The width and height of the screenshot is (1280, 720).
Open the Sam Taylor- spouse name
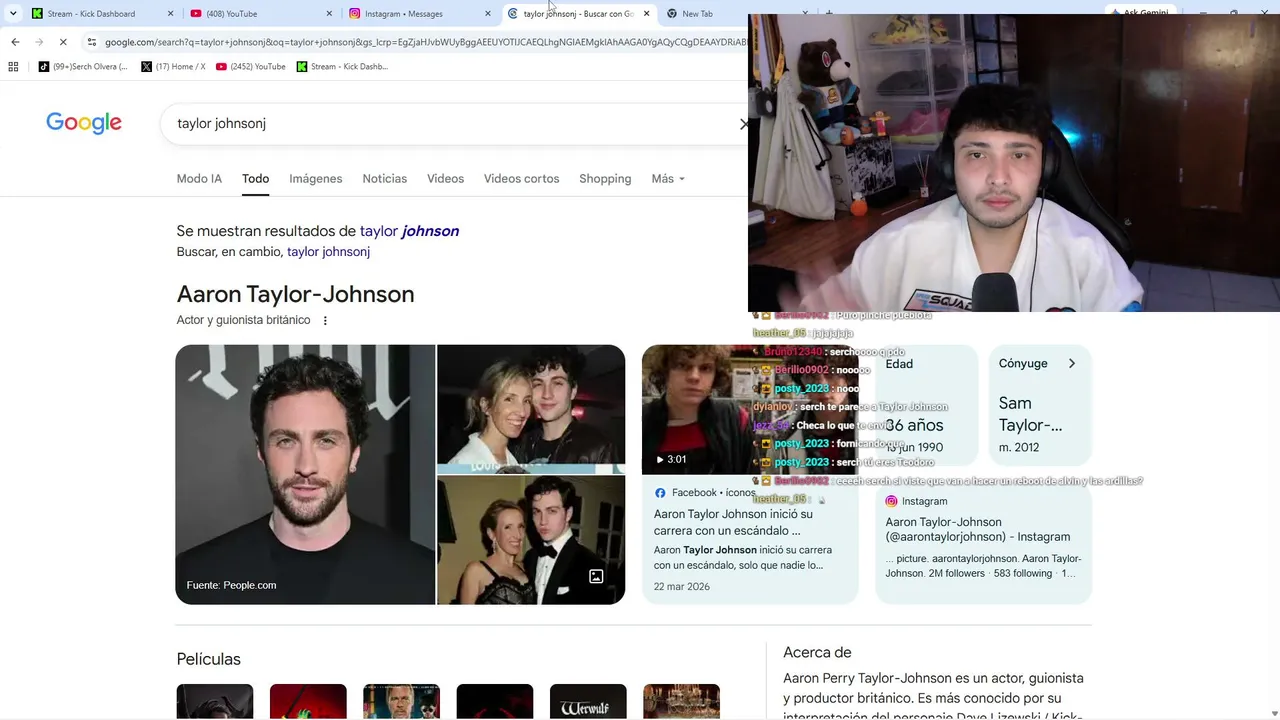1030,414
